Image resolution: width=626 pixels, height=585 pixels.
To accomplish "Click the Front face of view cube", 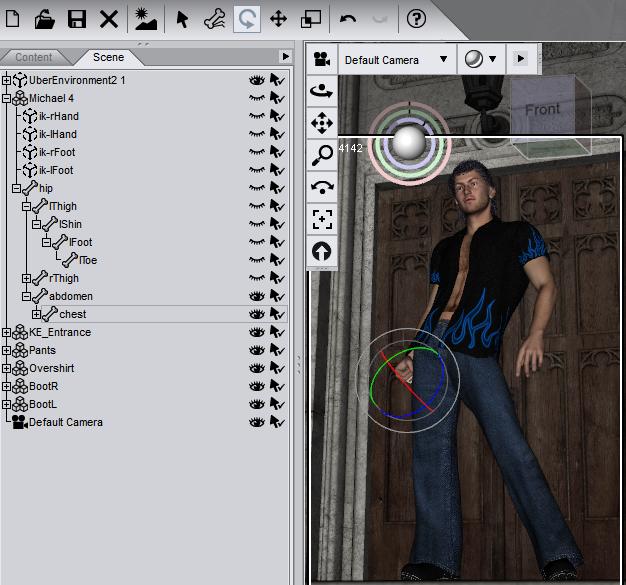I will tap(542, 109).
